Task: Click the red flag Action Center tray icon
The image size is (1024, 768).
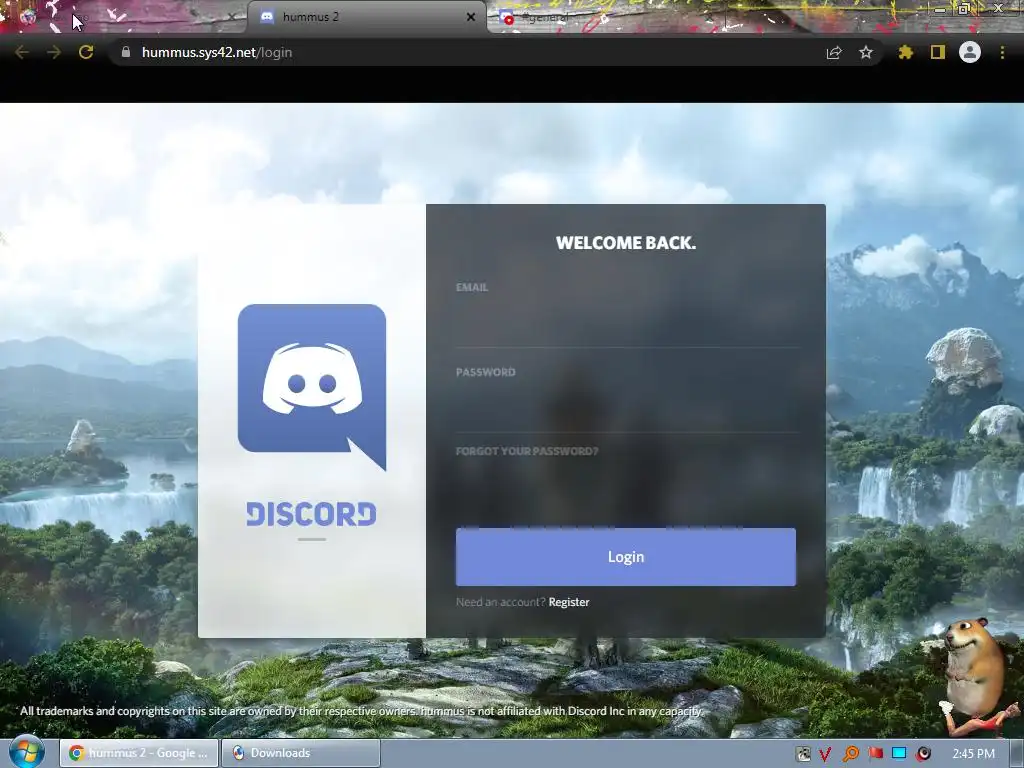Action: pyautogui.click(x=875, y=754)
